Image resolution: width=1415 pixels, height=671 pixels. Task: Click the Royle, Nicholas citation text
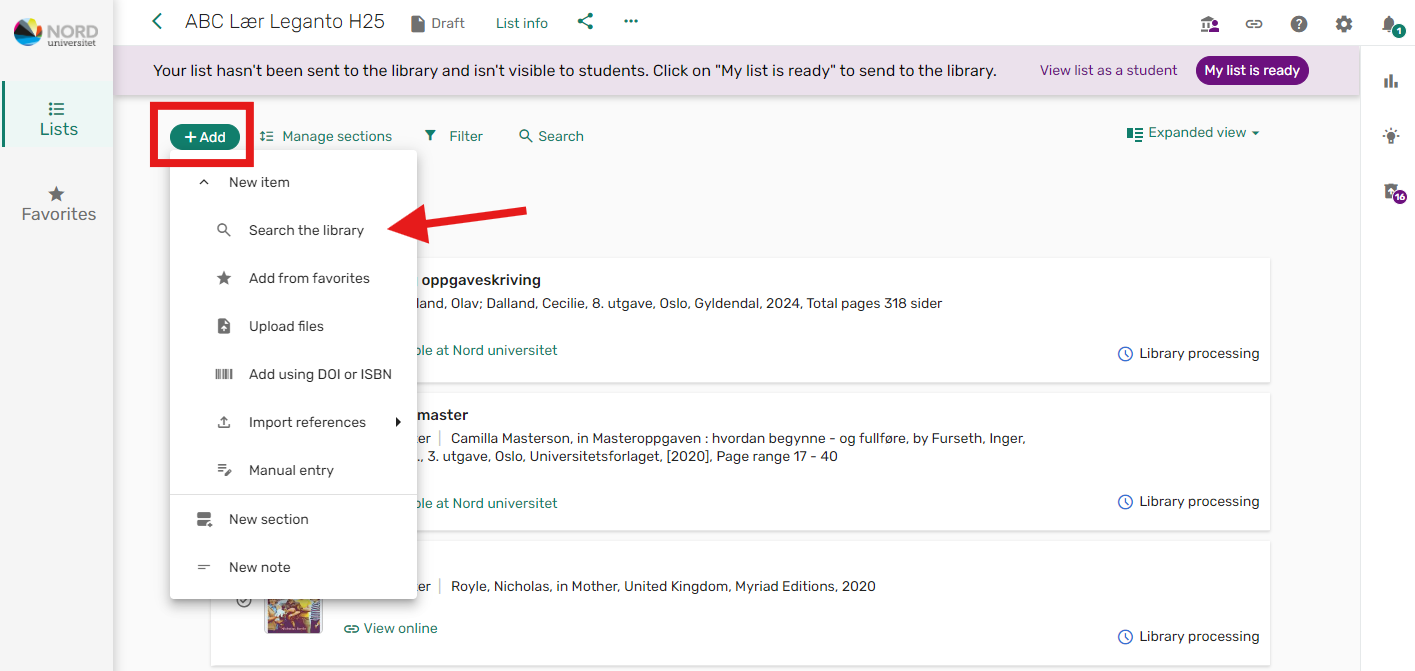[x=663, y=586]
